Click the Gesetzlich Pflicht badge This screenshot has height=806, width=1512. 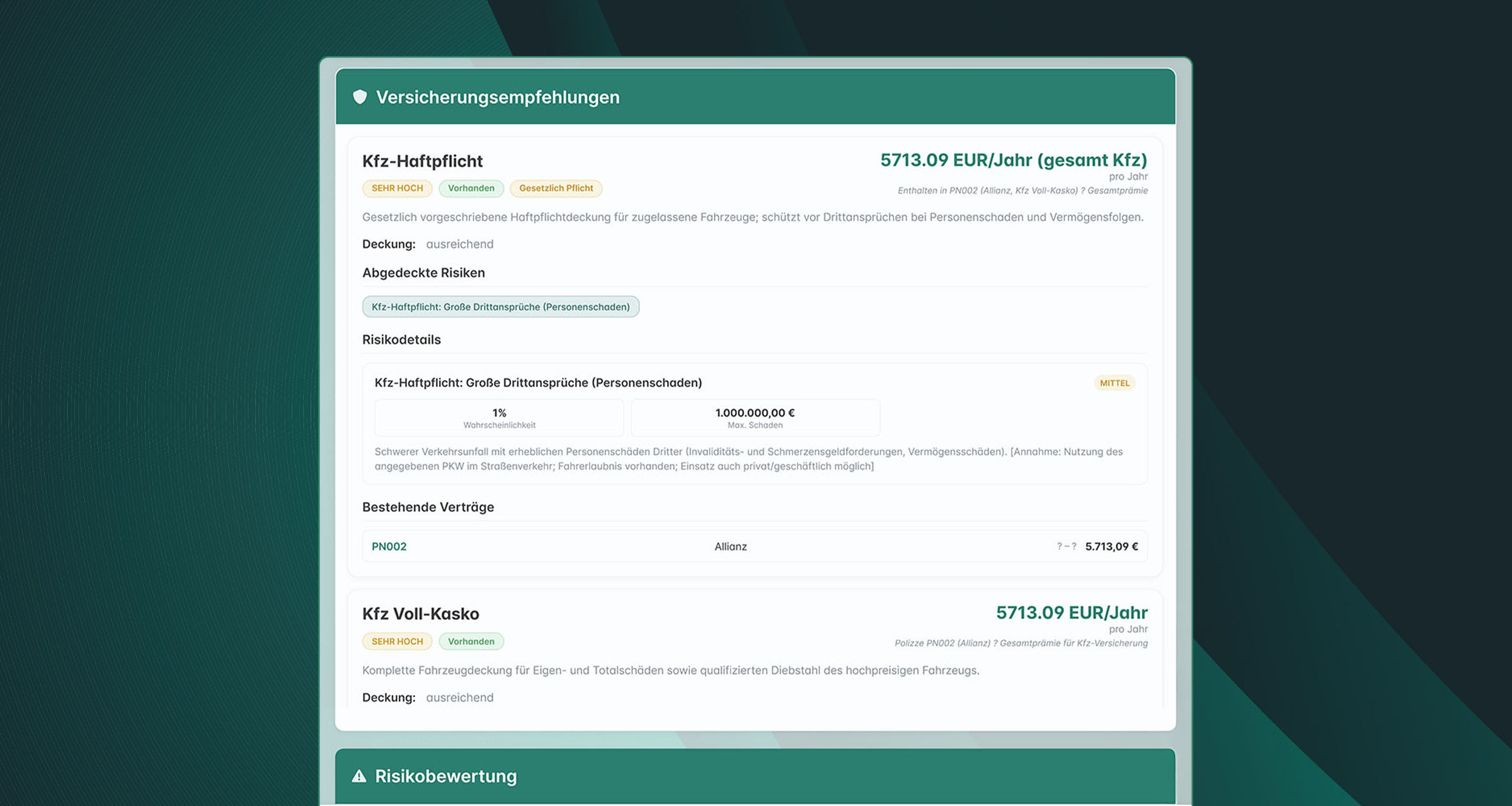(556, 188)
